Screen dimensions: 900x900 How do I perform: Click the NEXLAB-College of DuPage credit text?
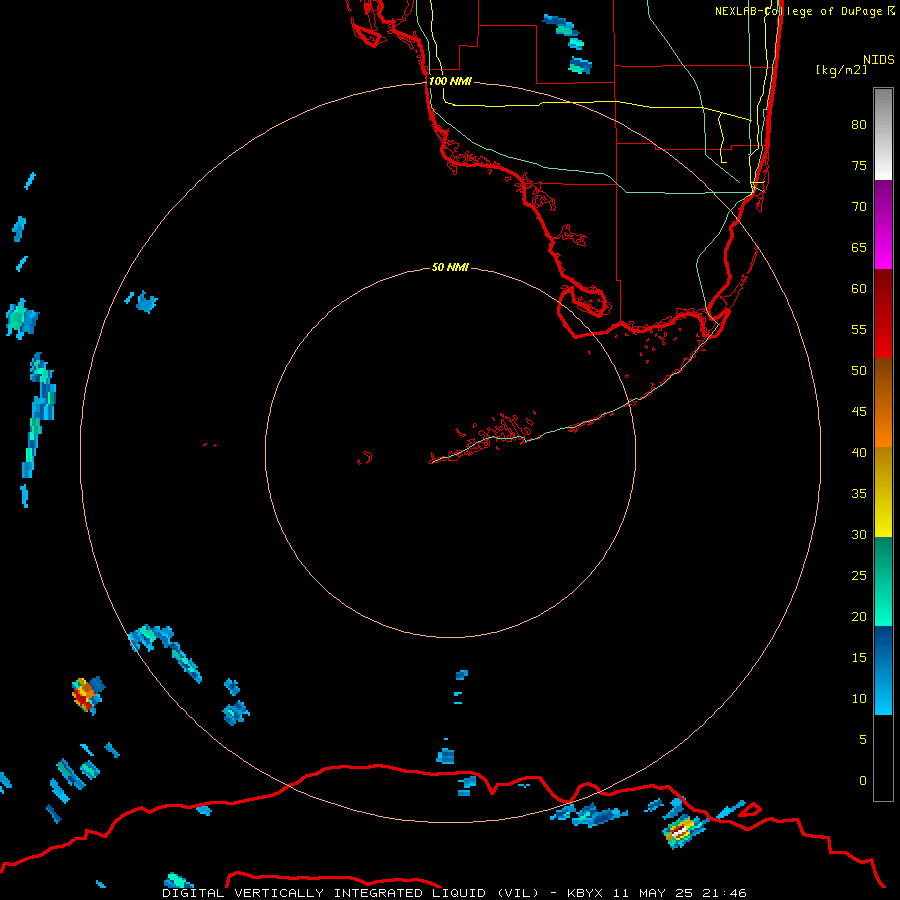pos(805,11)
